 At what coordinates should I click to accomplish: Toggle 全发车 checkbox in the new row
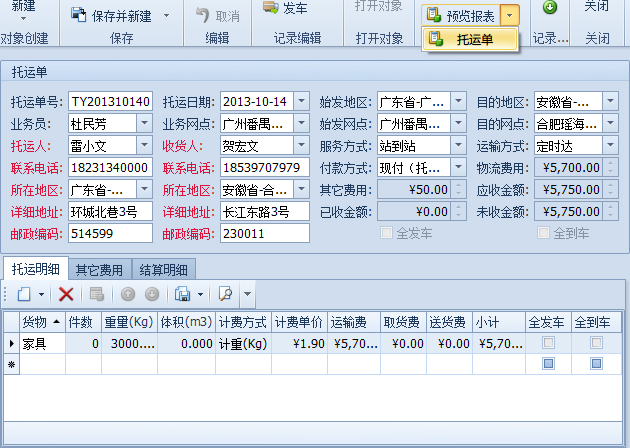547,364
